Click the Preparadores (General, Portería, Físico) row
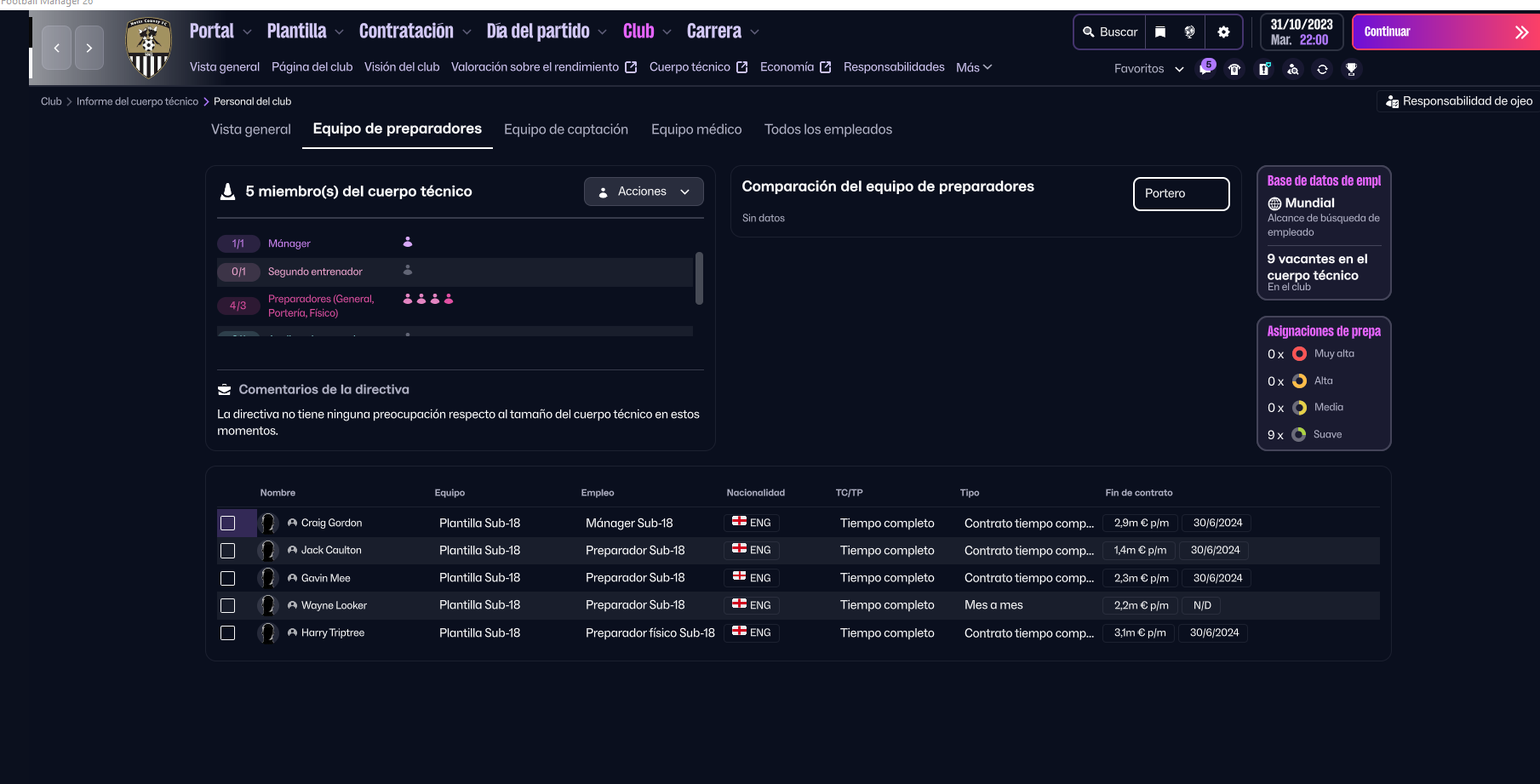Image resolution: width=1540 pixels, height=784 pixels. pos(455,306)
